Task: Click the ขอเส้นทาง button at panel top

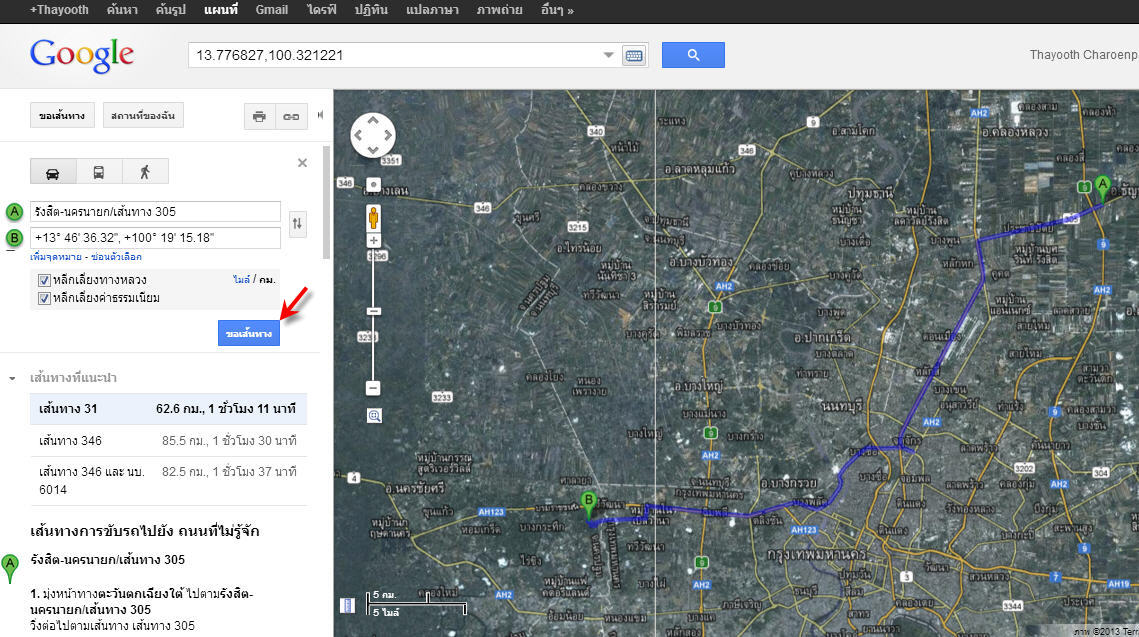Action: [62, 115]
